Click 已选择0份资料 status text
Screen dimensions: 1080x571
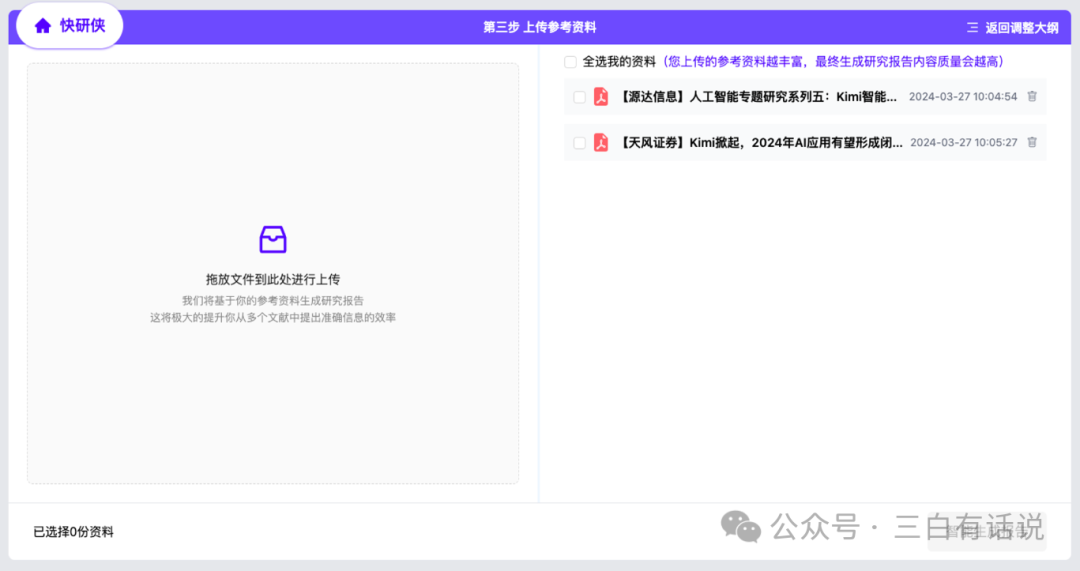coord(73,532)
